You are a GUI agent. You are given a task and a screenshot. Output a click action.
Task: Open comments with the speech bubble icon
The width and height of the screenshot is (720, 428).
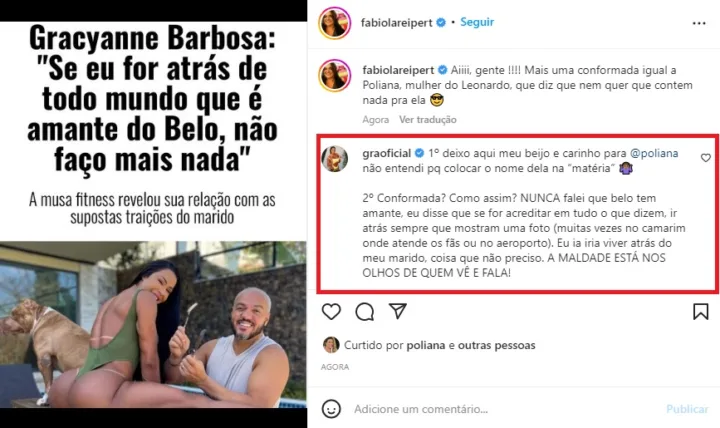(365, 312)
